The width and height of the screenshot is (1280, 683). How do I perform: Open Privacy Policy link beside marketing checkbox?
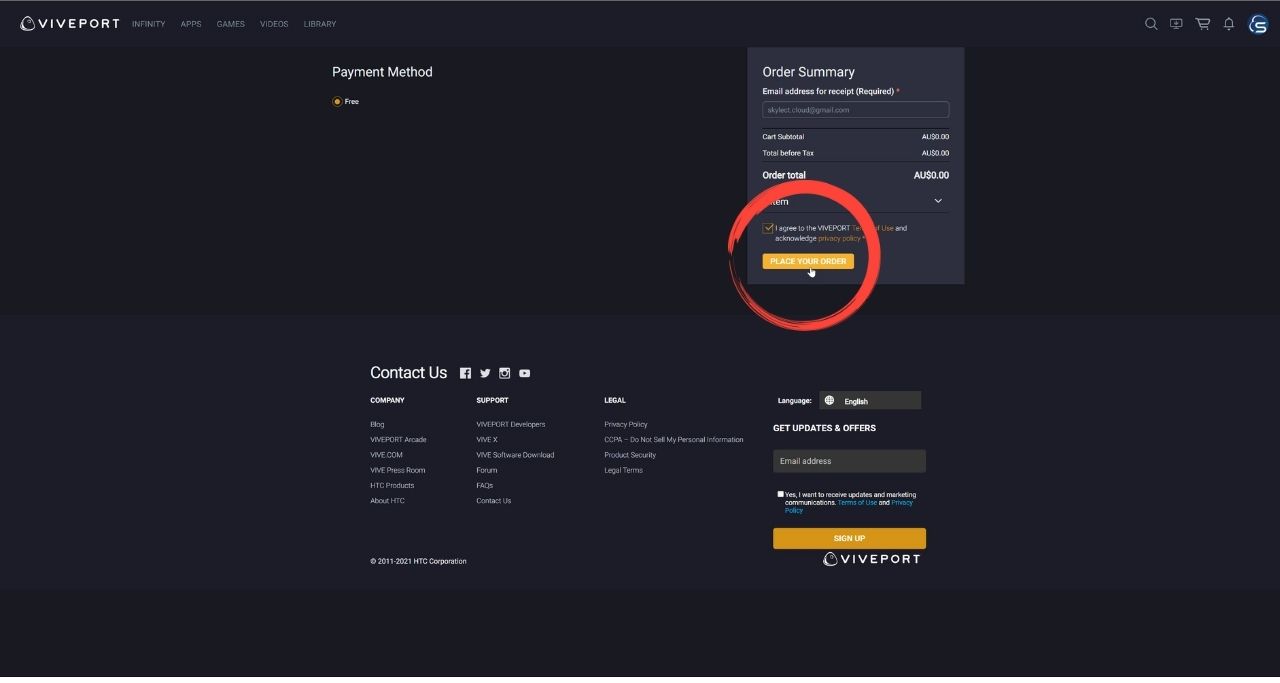[x=849, y=507]
